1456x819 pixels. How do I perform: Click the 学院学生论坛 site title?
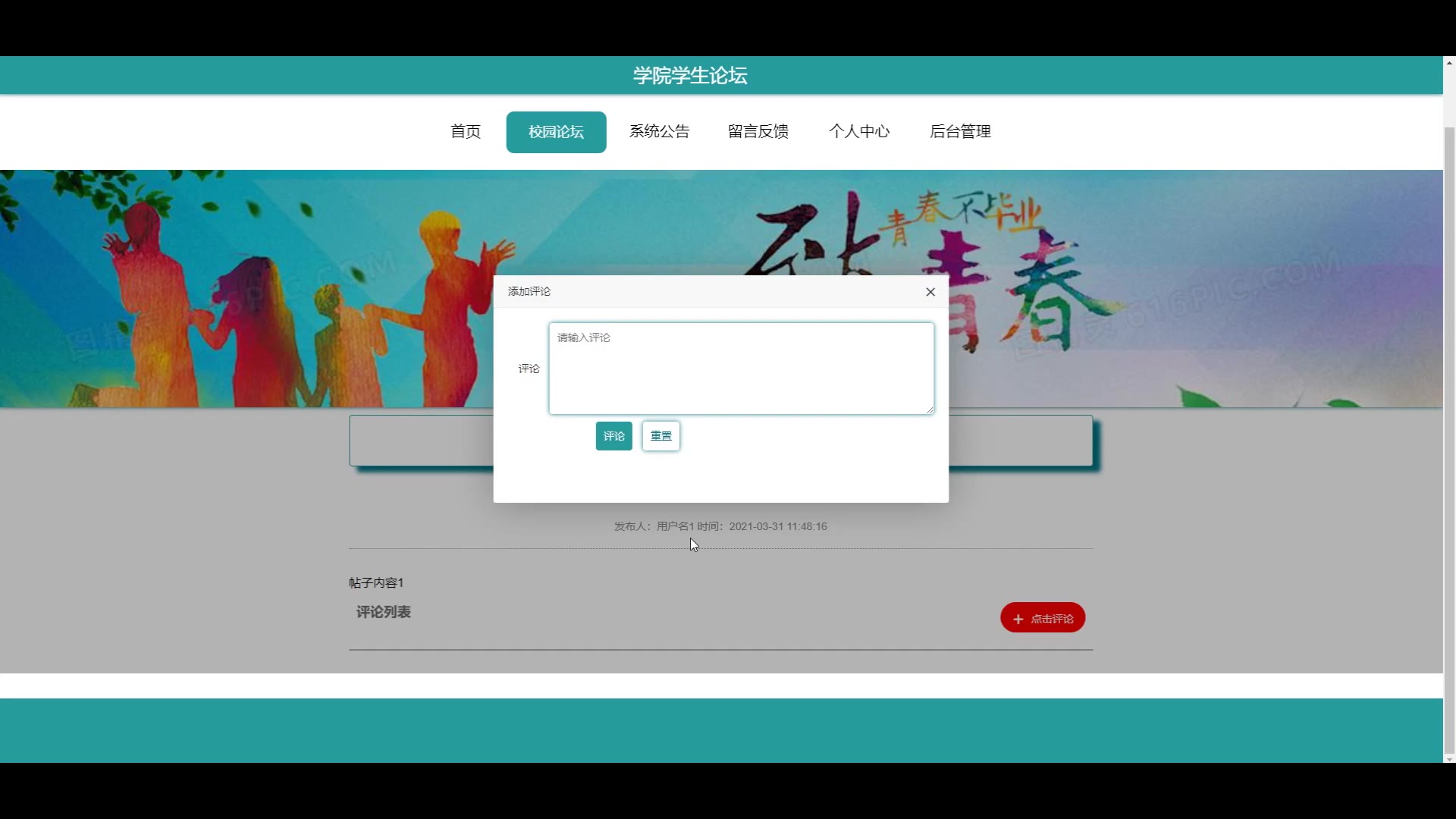click(690, 76)
